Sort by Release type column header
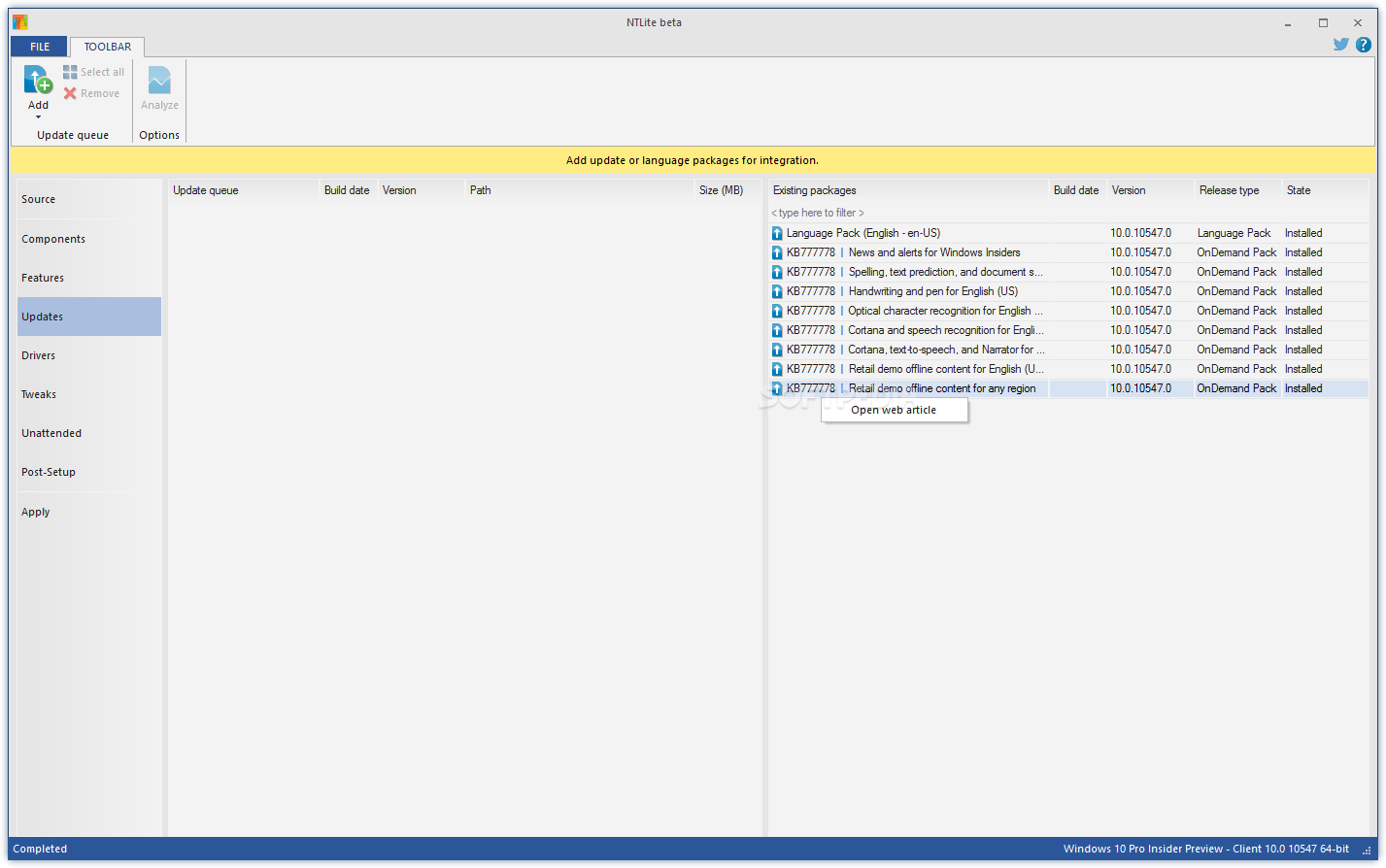 coord(1237,190)
